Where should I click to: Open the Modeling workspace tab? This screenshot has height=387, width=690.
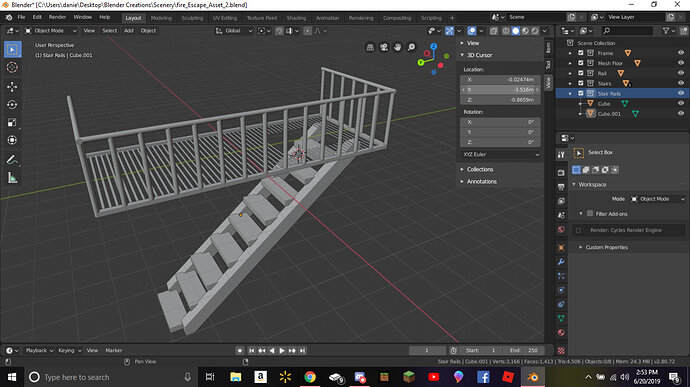pos(161,18)
